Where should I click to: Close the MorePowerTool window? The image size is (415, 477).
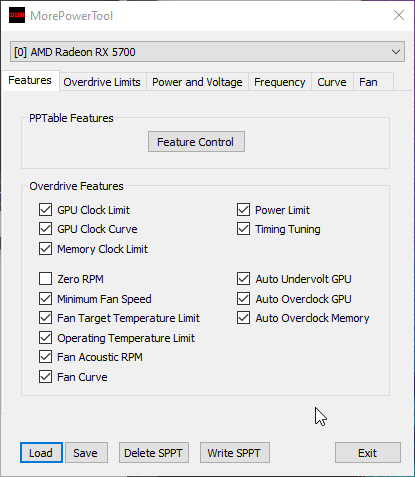pyautogui.click(x=399, y=15)
